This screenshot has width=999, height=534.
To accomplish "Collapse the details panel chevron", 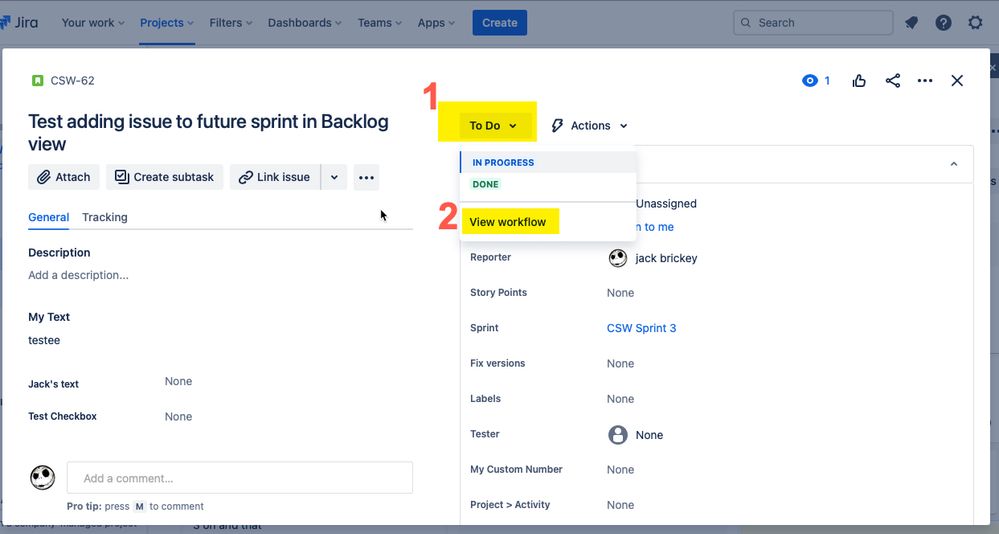I will point(954,164).
